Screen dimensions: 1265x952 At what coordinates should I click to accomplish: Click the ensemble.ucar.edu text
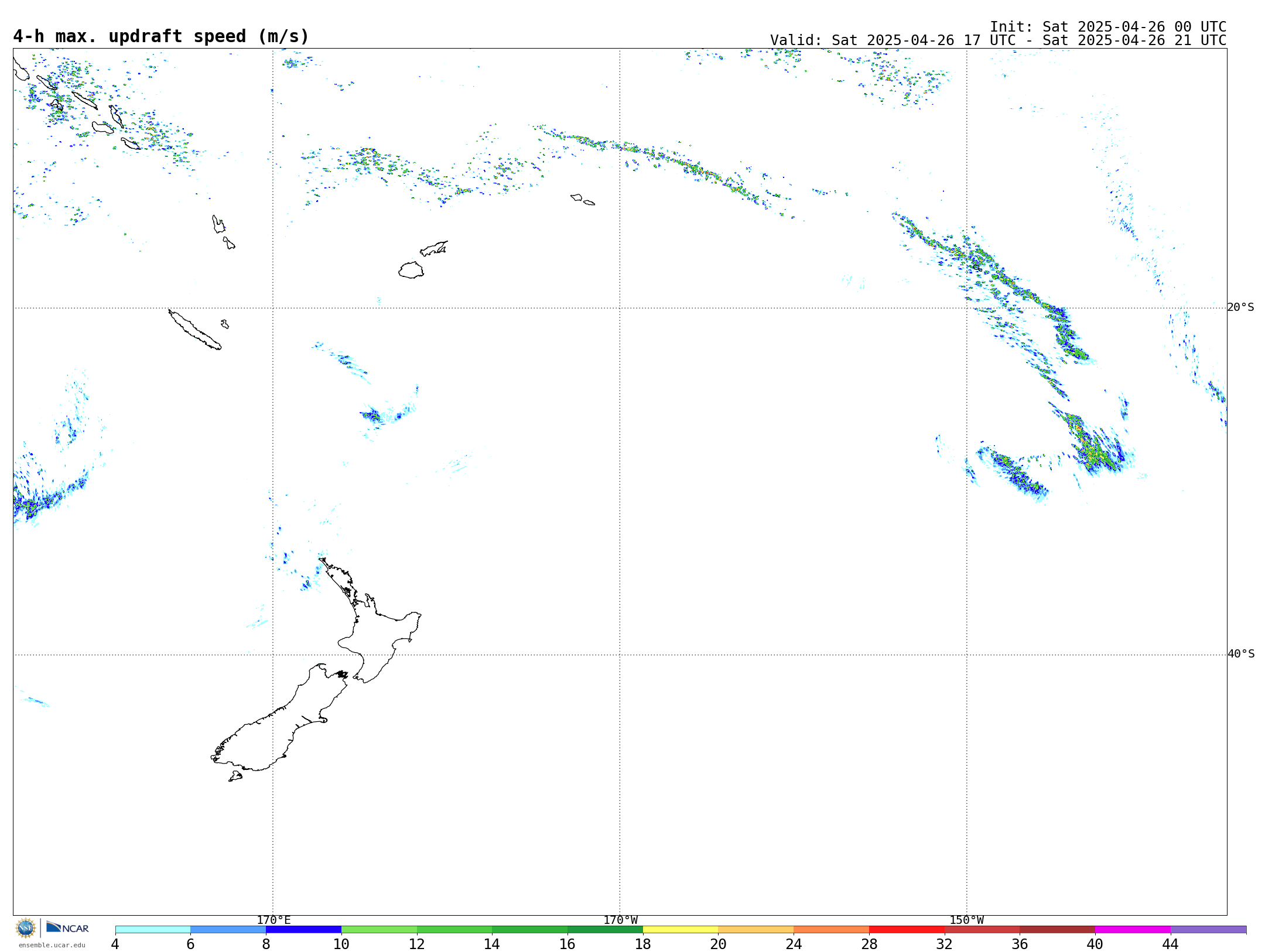coord(52,945)
